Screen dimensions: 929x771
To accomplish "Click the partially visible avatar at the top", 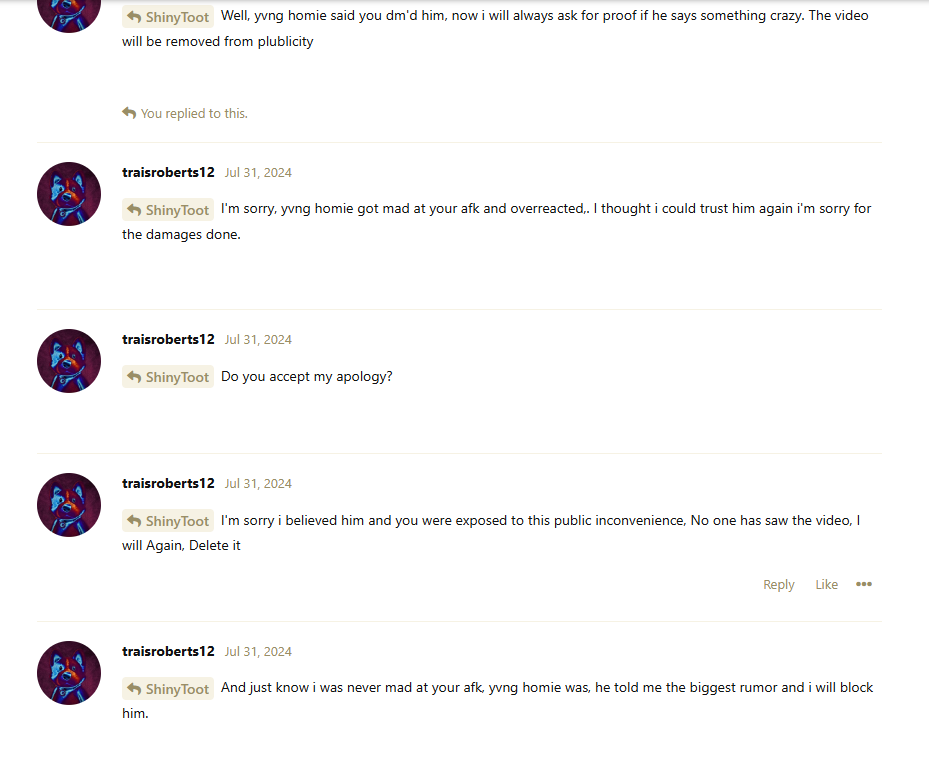I will [69, 14].
